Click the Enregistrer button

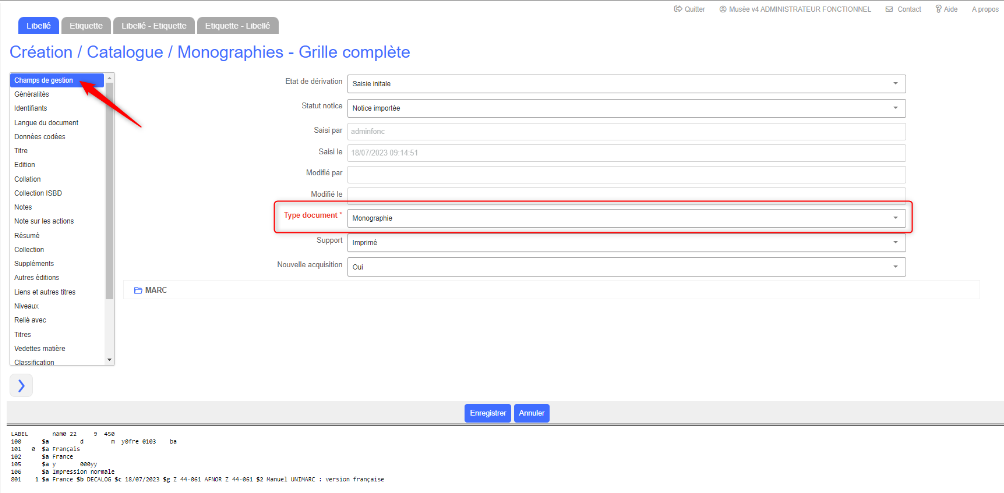tap(487, 413)
